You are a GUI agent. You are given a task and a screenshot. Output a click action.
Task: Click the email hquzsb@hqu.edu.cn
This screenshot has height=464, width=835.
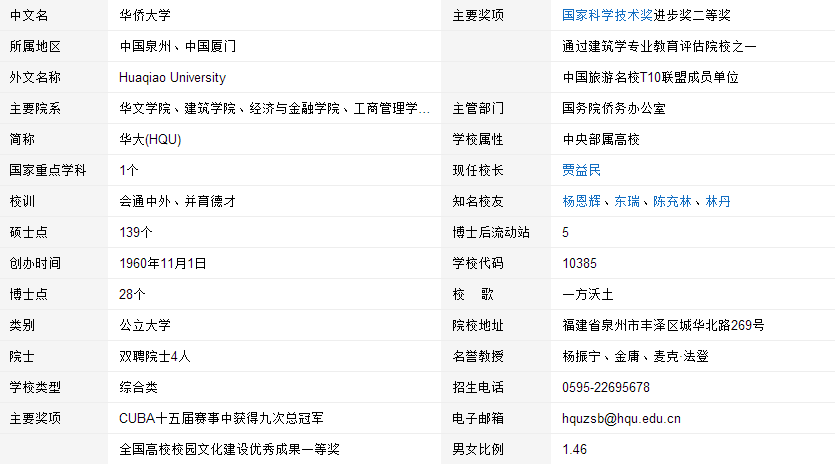click(x=621, y=418)
